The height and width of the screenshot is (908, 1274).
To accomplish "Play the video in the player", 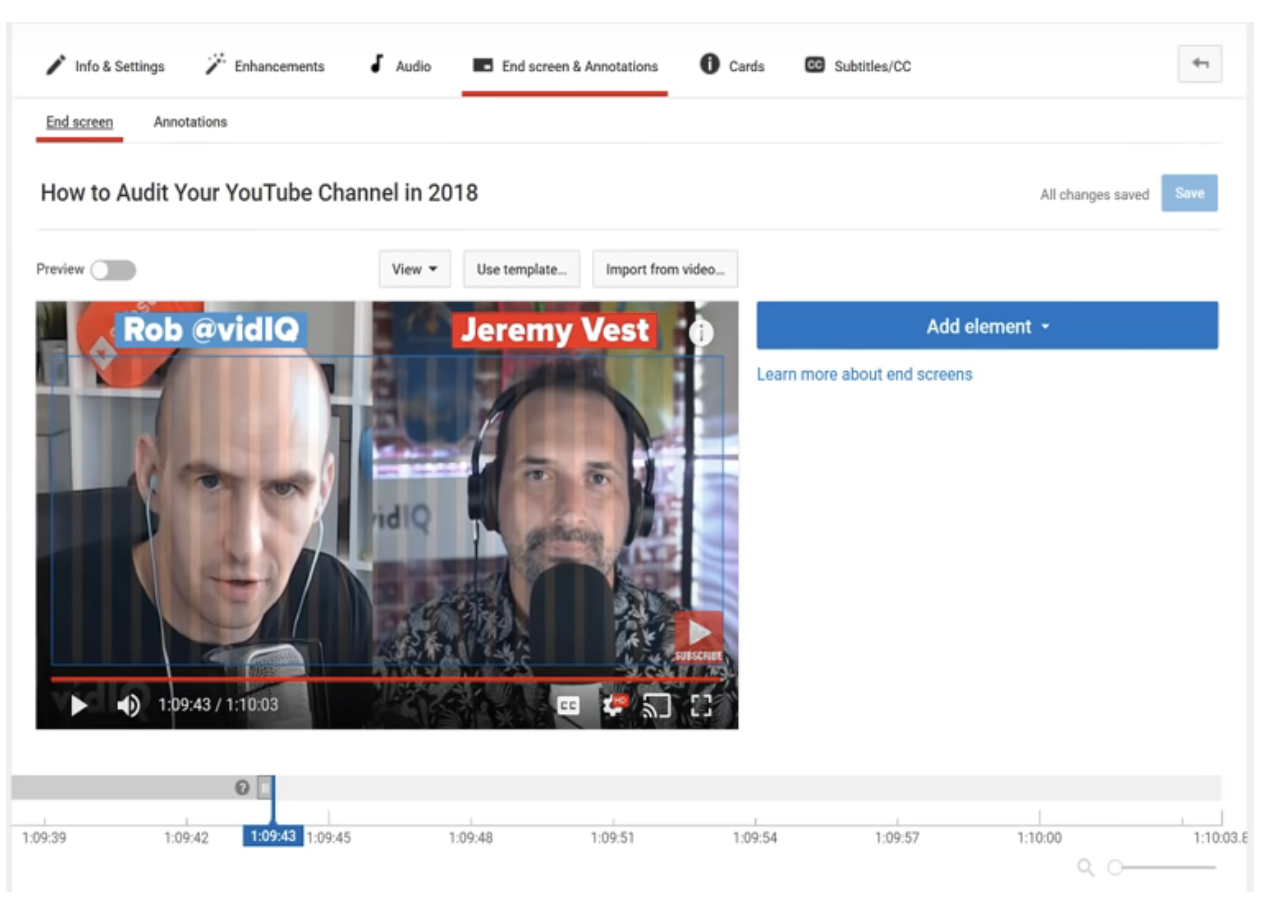I will (x=79, y=706).
